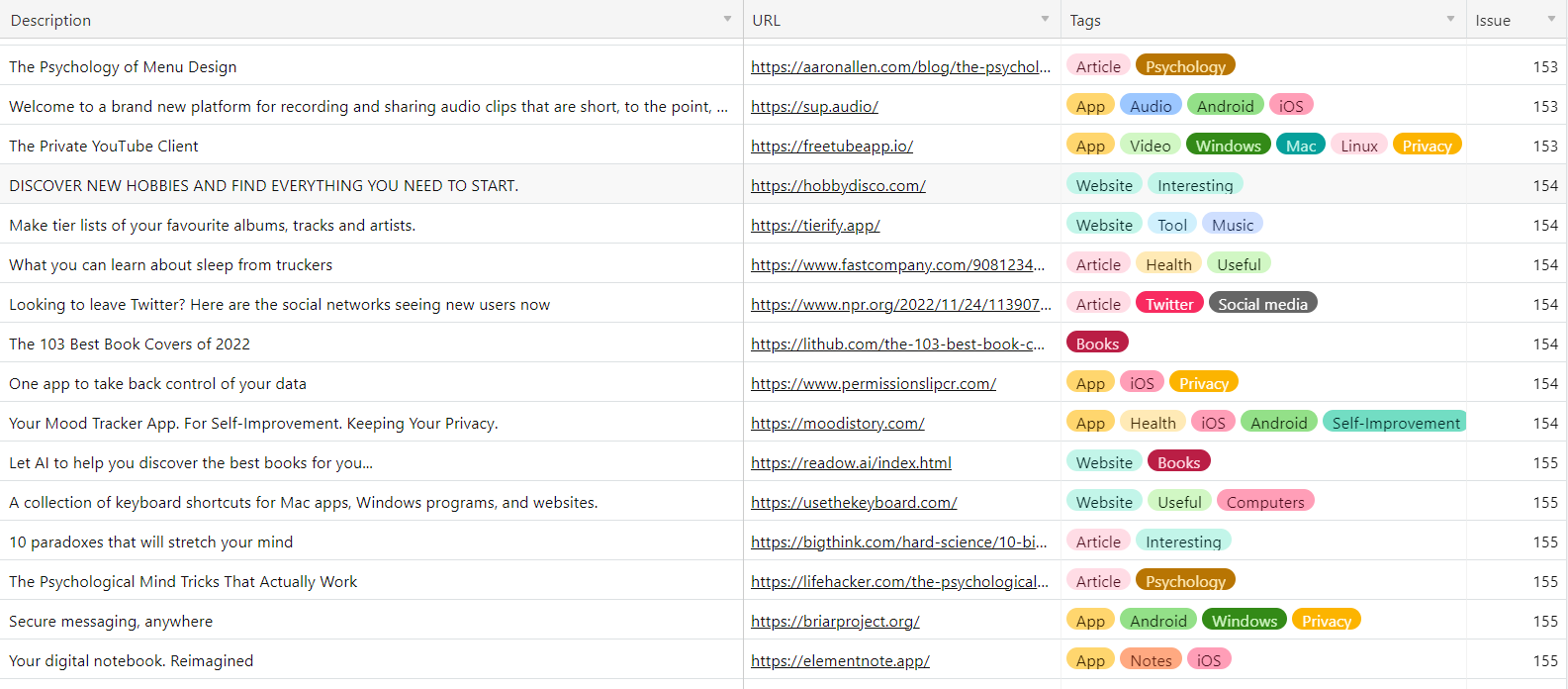Select 'Welcome to a brand new platform' cell
Screen dimensions: 1568x689
(x=371, y=105)
